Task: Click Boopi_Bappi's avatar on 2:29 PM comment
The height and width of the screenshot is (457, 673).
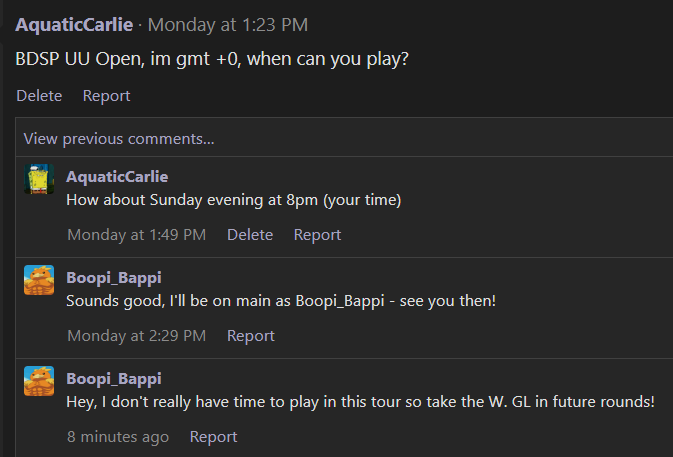Action: click(x=39, y=280)
